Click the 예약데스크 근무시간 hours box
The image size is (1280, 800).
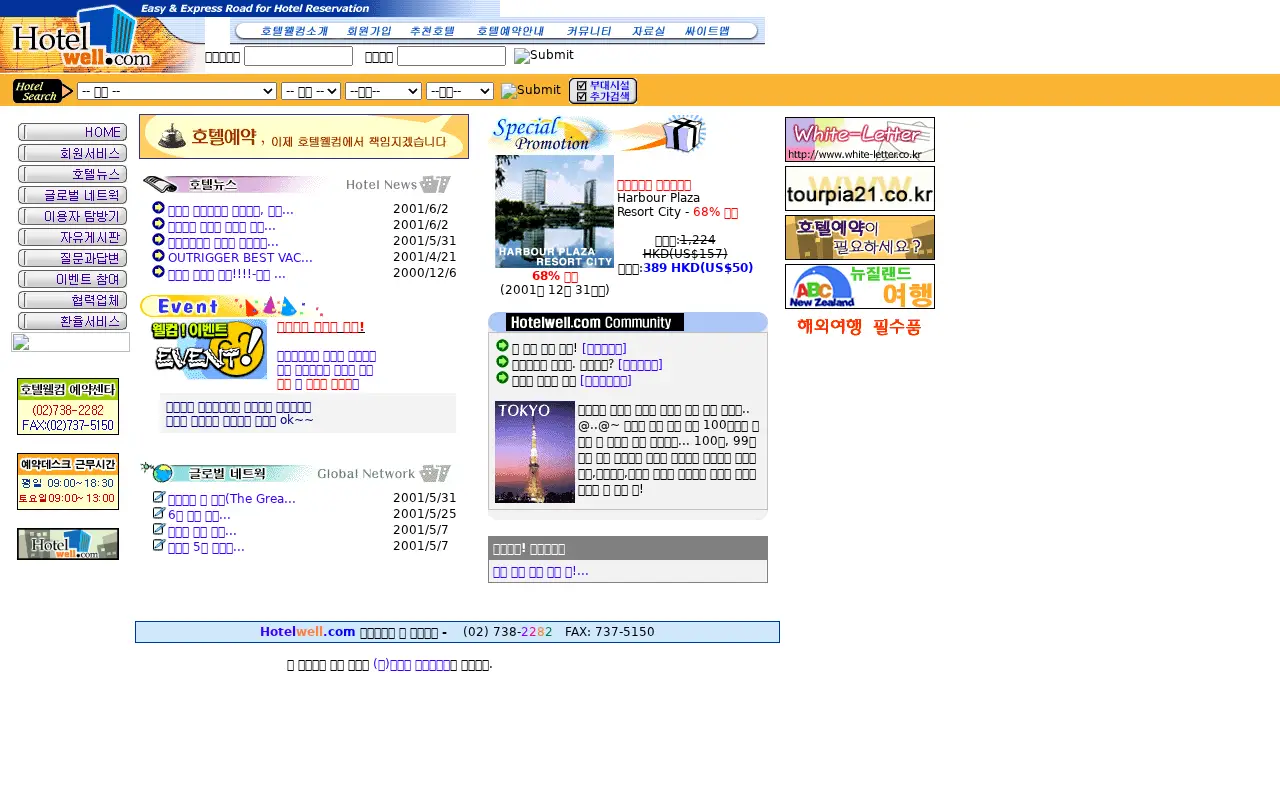pos(68,481)
